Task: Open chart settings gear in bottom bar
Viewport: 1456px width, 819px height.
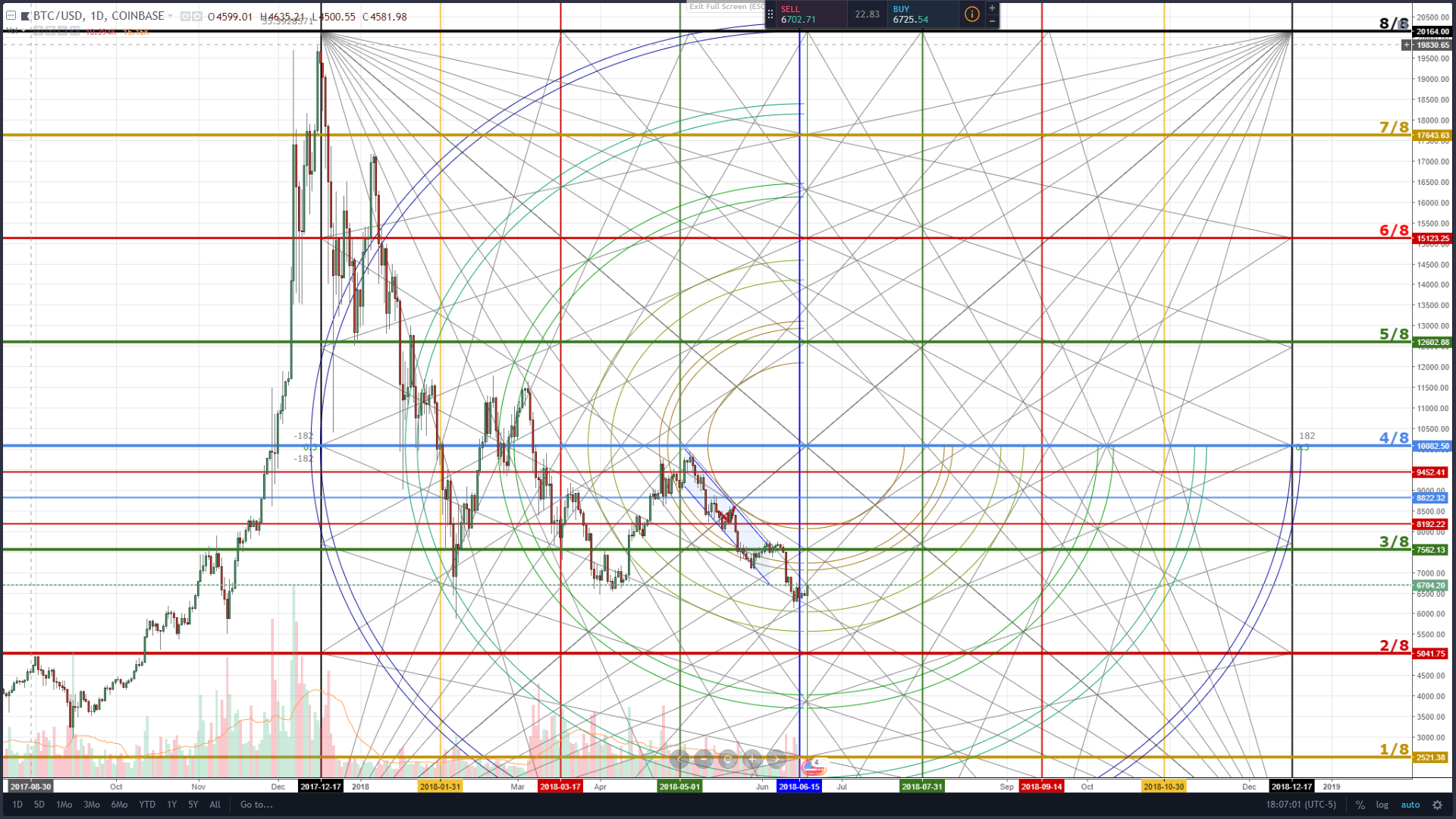Action: click(x=1437, y=805)
